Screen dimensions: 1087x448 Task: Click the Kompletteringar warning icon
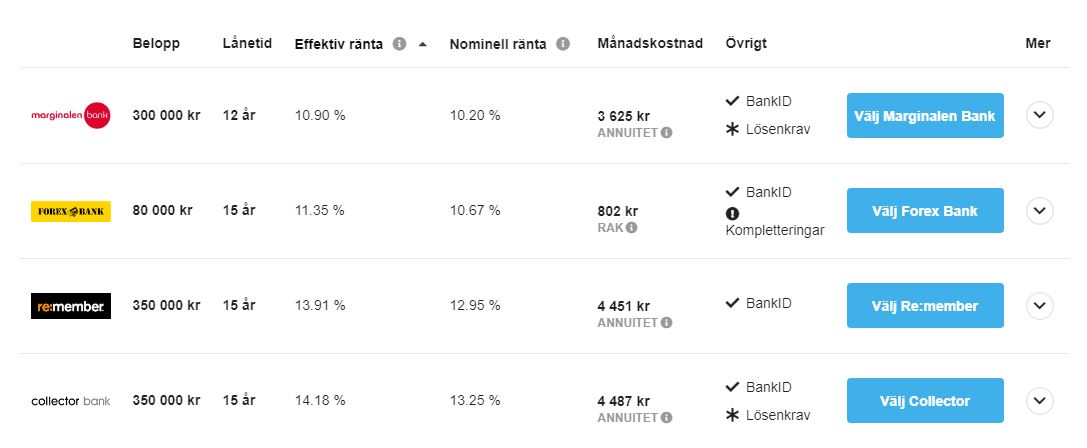[732, 213]
